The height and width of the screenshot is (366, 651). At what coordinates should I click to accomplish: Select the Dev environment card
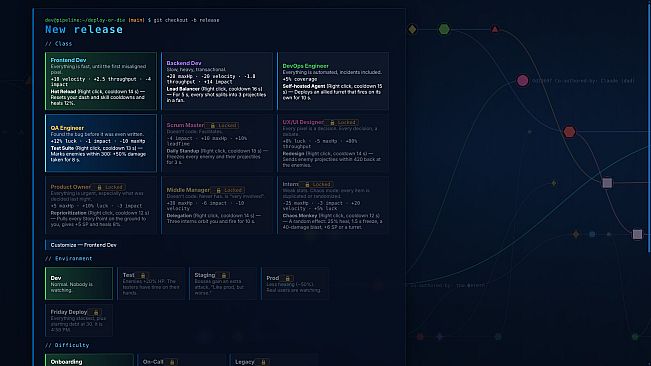tap(79, 283)
